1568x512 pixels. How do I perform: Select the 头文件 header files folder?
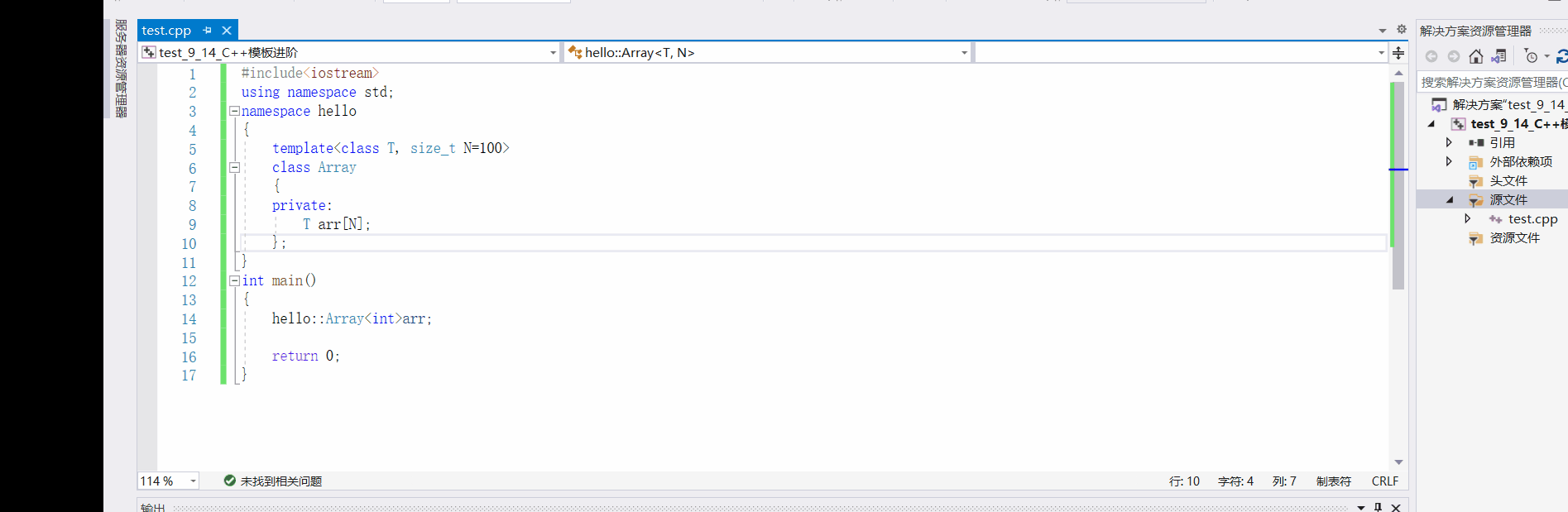[x=1508, y=180]
